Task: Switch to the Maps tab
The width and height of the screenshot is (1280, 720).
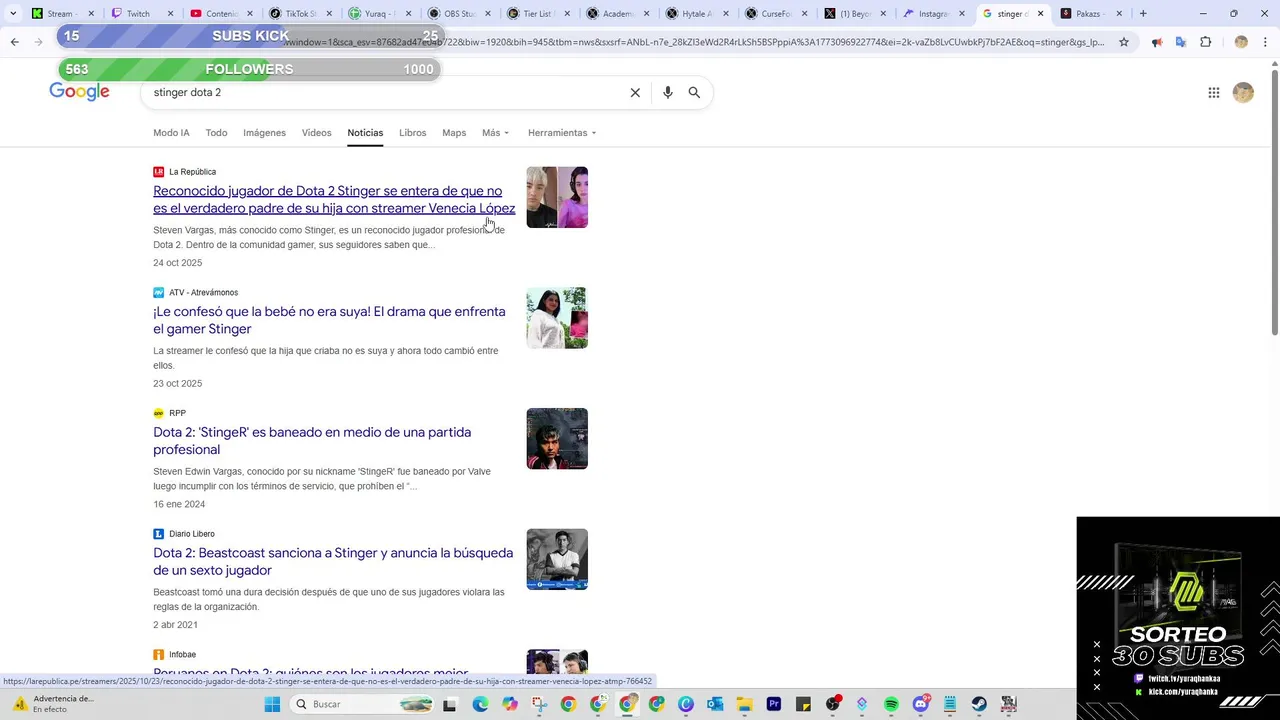Action: pyautogui.click(x=454, y=133)
